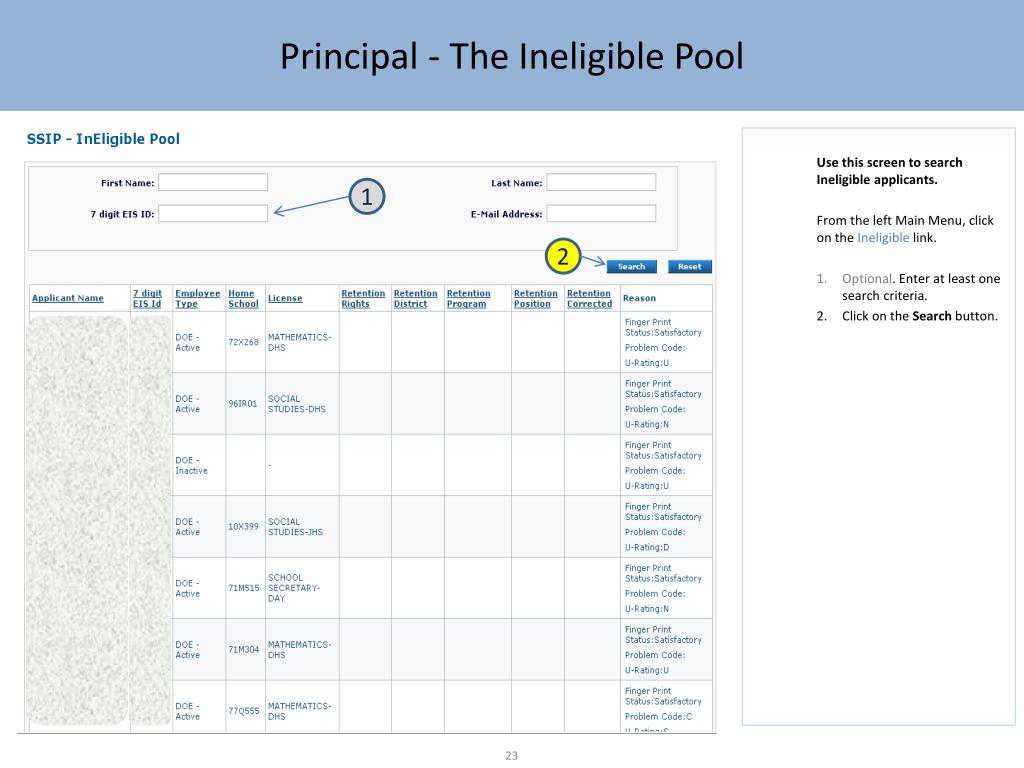Click Retention Rights column header
Screen dimensions: 1024x768
click(x=363, y=298)
